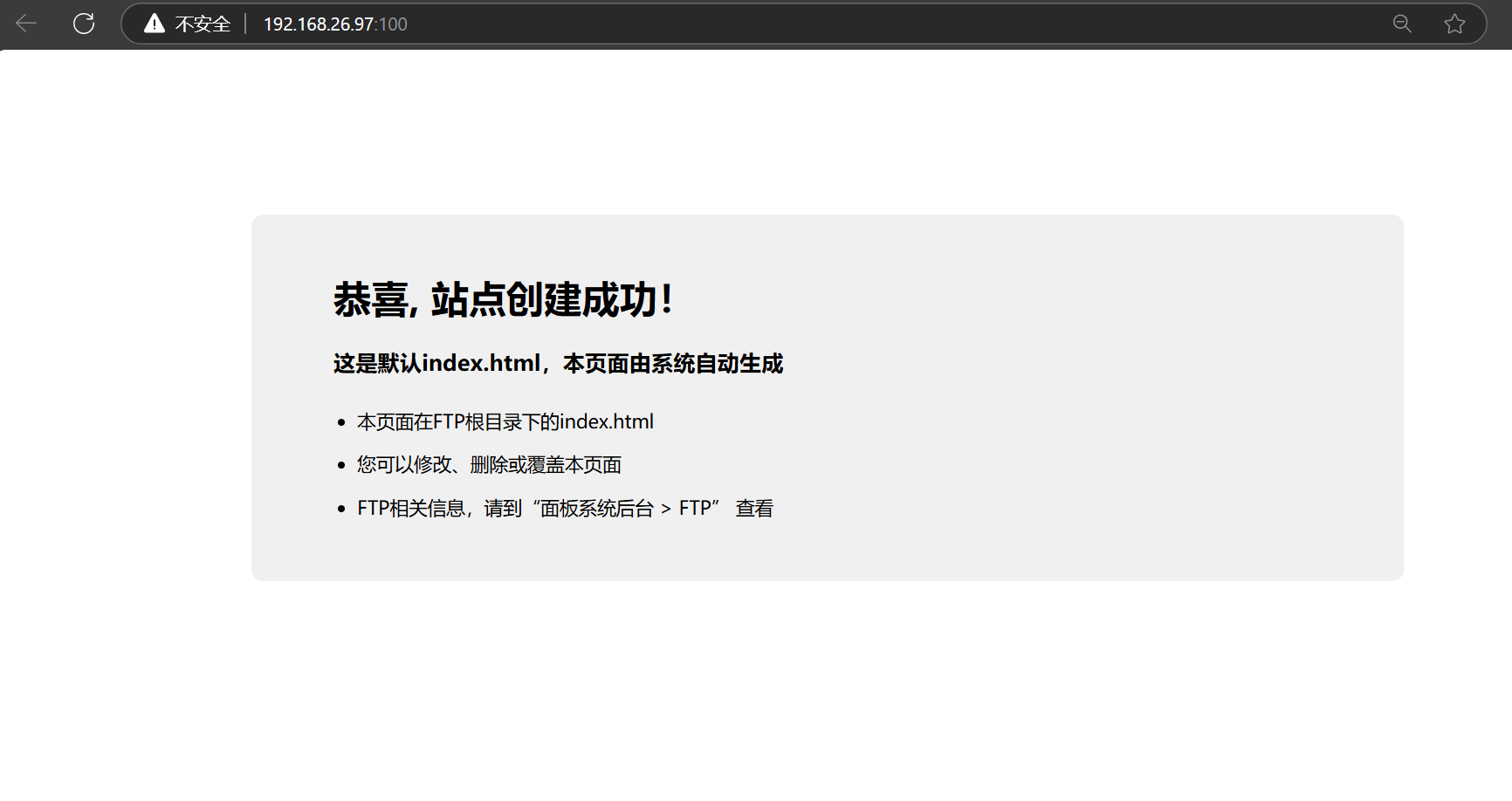Open the 不安全 site security warning
The width and height of the screenshot is (1512, 801).
[188, 24]
